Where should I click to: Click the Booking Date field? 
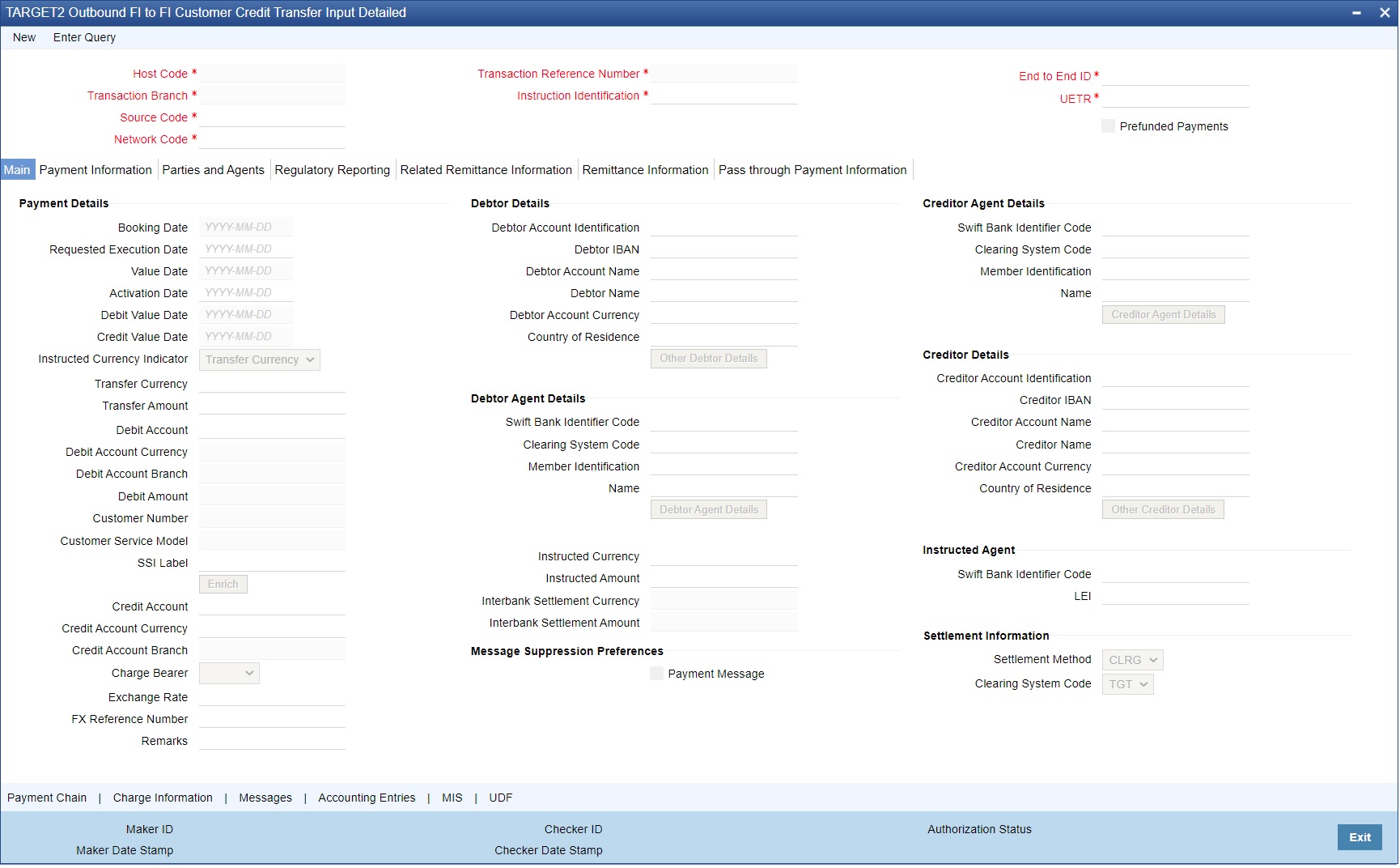click(x=246, y=228)
